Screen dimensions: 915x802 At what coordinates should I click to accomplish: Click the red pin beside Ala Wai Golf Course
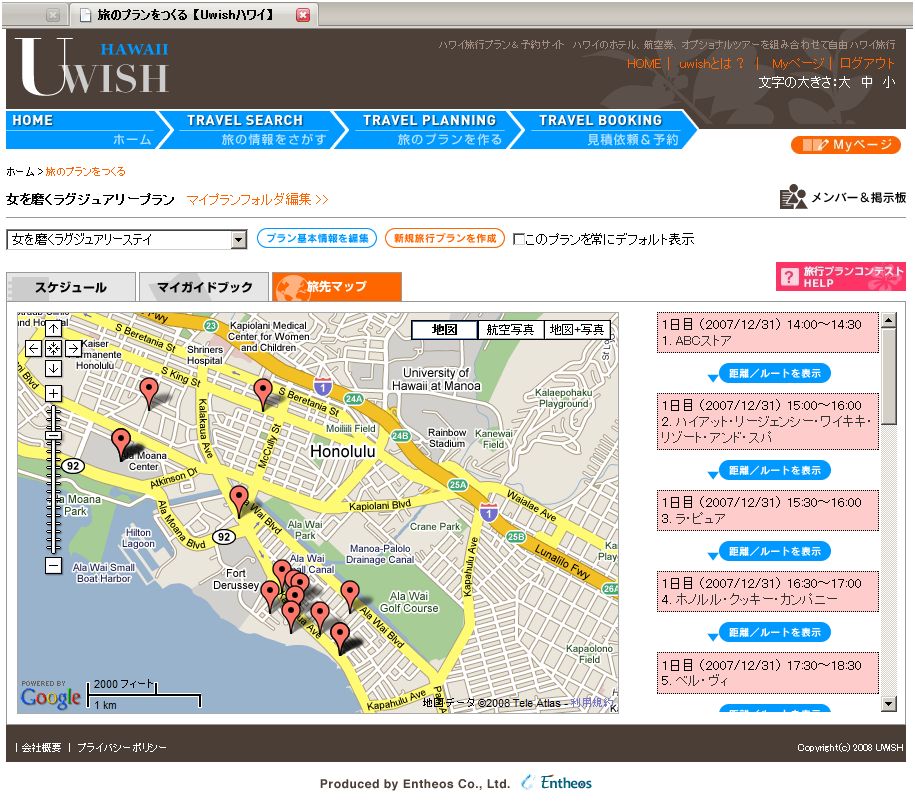350,595
